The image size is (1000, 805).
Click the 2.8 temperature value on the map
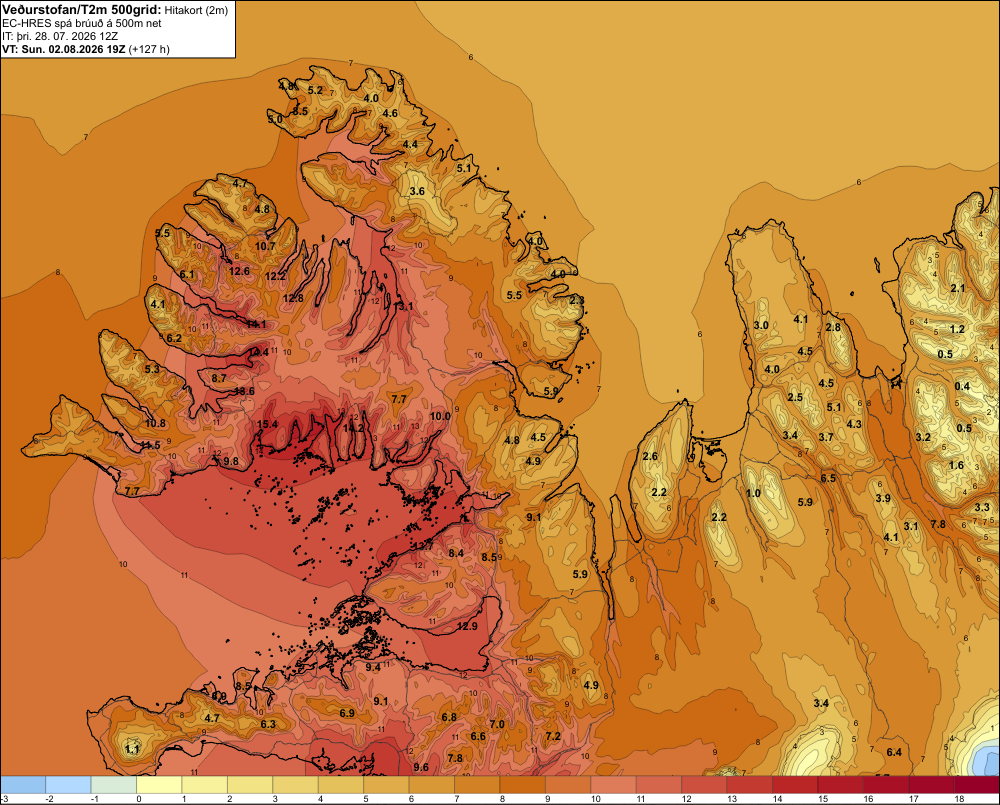click(833, 327)
